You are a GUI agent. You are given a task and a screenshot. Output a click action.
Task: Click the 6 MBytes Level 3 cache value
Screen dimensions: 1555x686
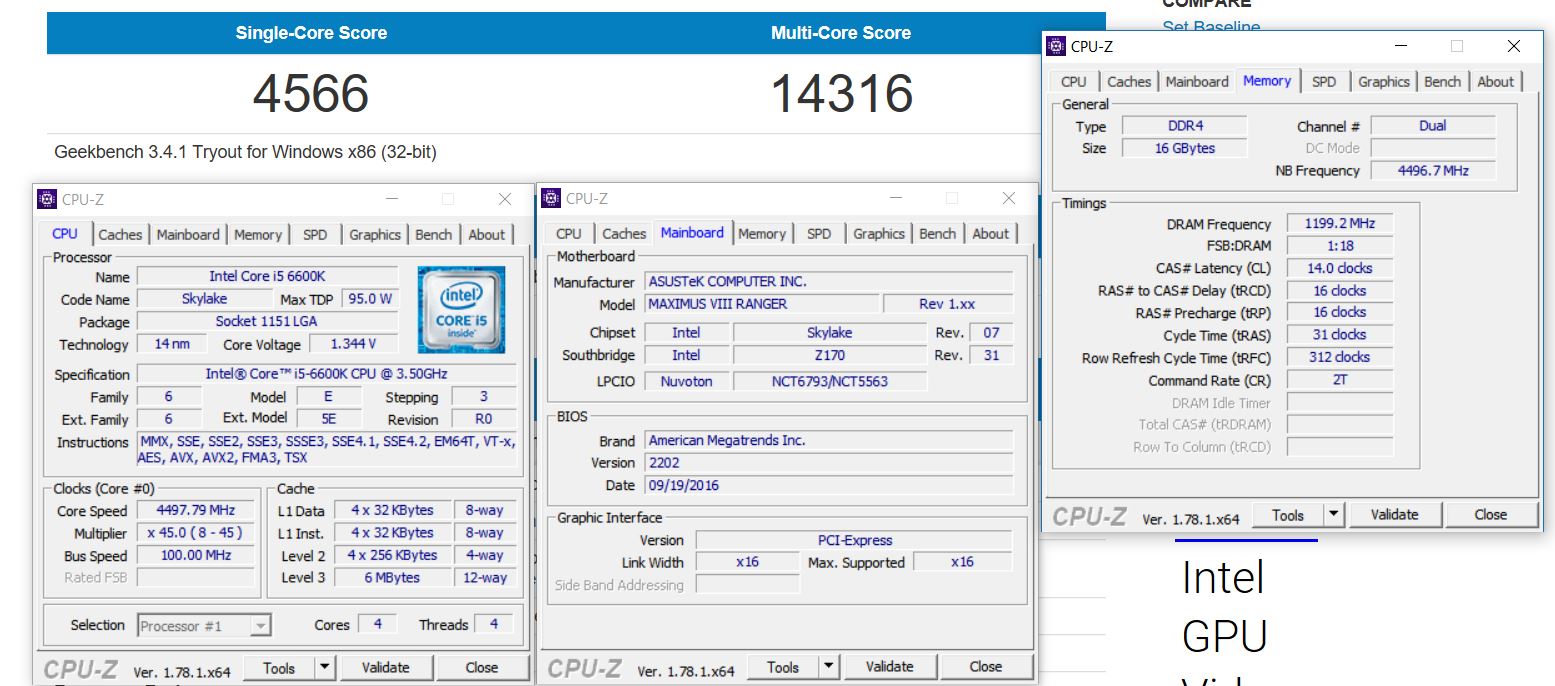click(x=391, y=578)
